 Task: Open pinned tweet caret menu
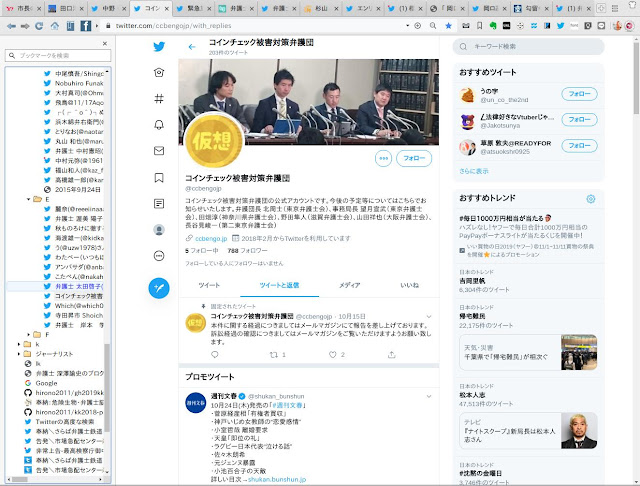[429, 317]
